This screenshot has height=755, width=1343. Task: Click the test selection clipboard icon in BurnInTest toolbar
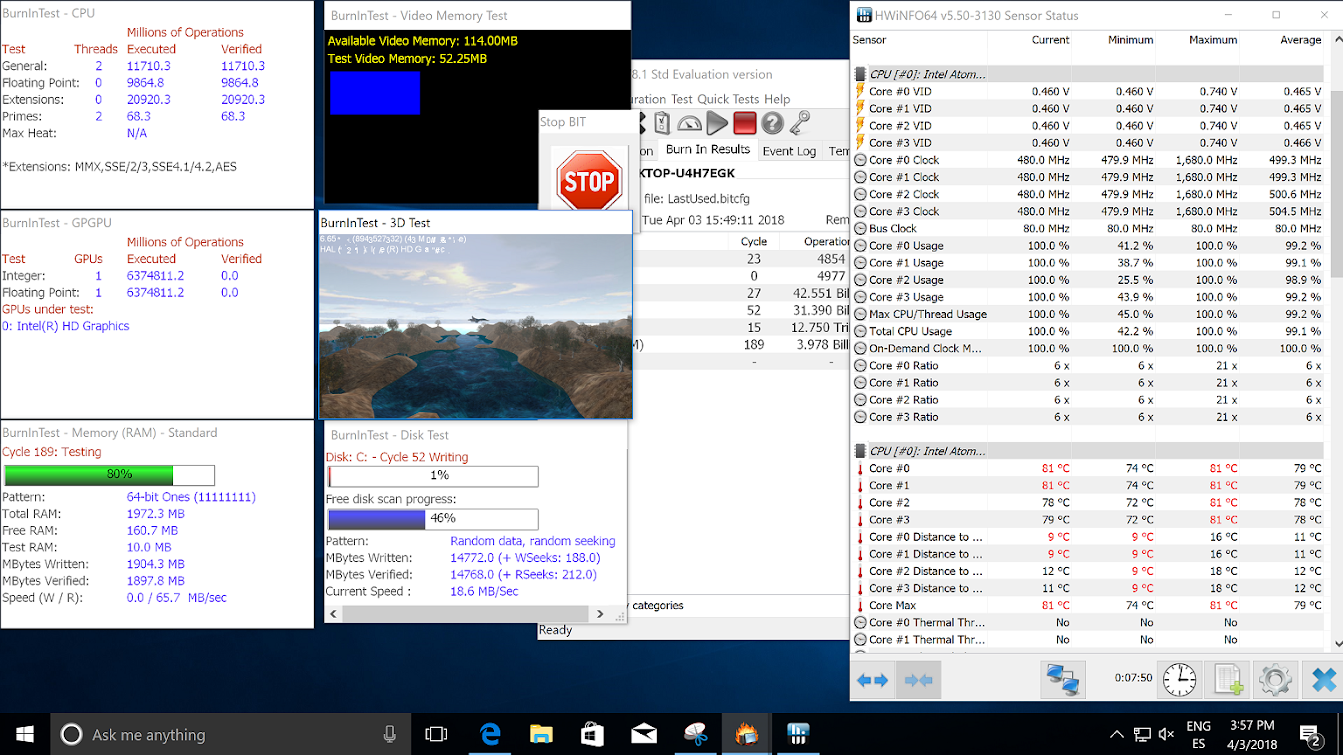tap(662, 123)
